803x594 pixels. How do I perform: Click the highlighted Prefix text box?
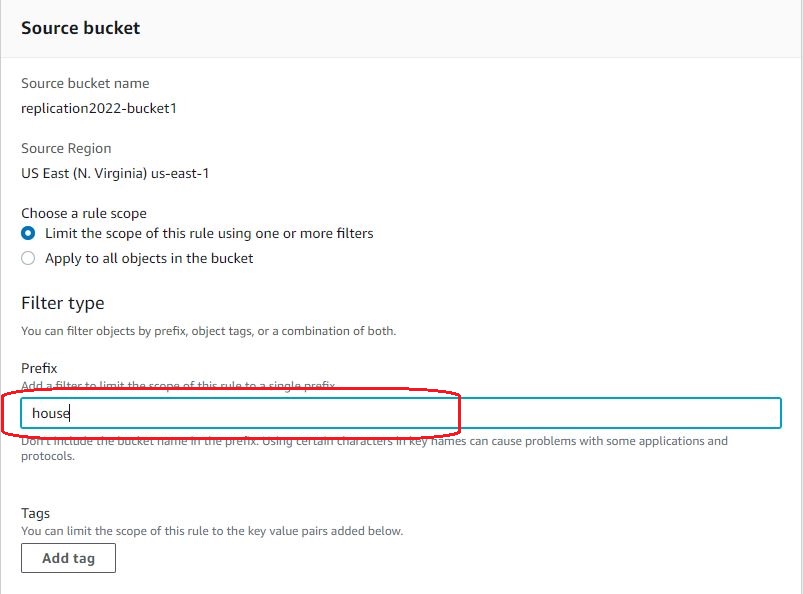coord(400,413)
